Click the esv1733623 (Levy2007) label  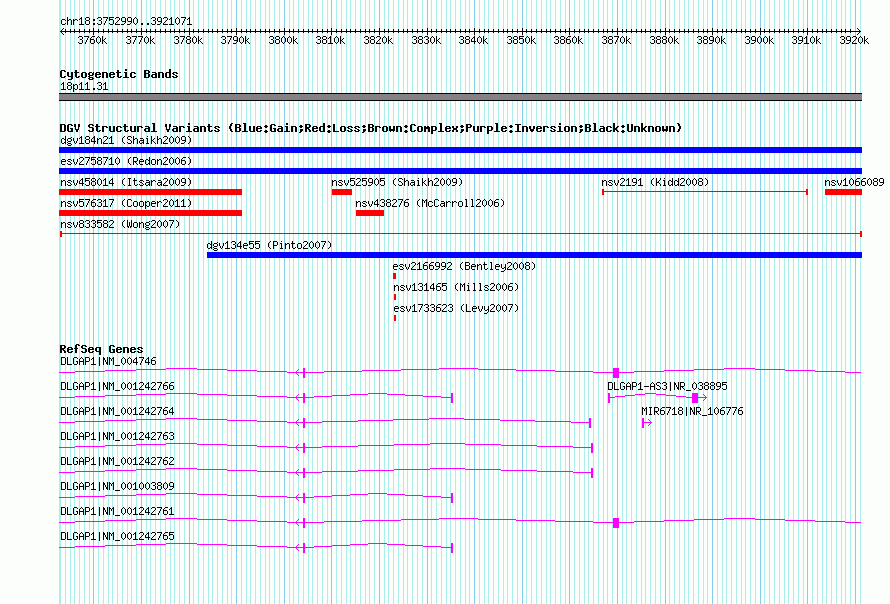[x=456, y=308]
